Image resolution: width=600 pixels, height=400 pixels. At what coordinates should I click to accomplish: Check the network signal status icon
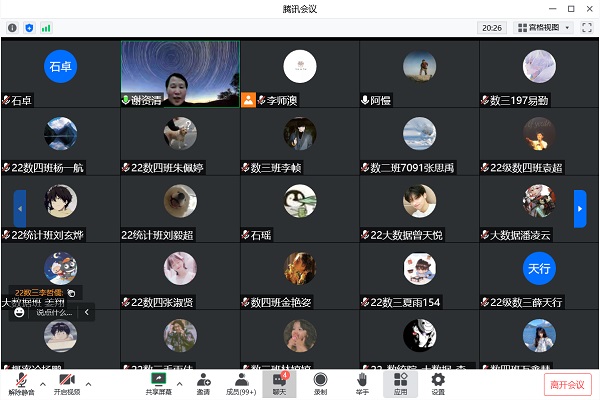(46, 28)
